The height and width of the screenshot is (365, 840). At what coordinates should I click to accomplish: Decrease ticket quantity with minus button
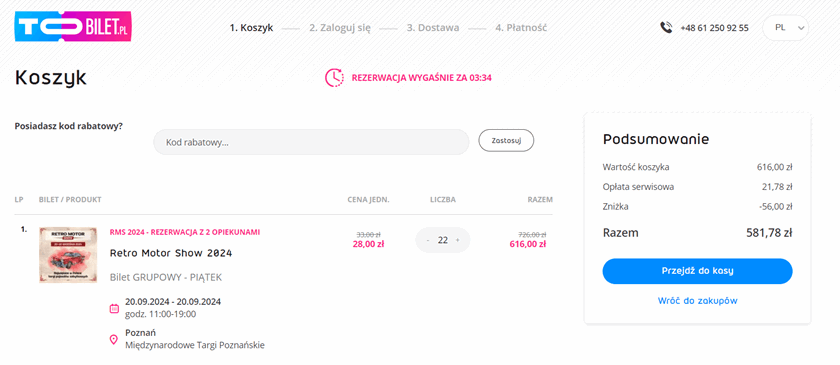pyautogui.click(x=428, y=240)
